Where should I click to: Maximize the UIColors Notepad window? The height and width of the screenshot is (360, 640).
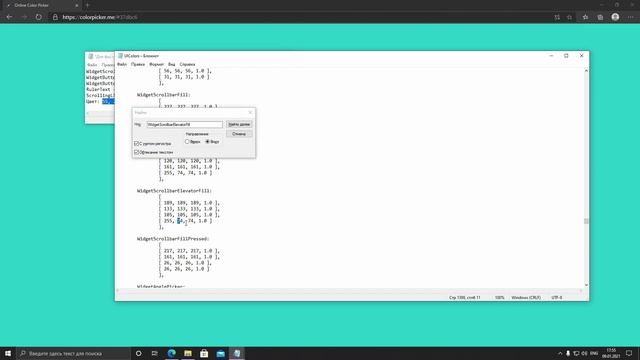(x=566, y=56)
